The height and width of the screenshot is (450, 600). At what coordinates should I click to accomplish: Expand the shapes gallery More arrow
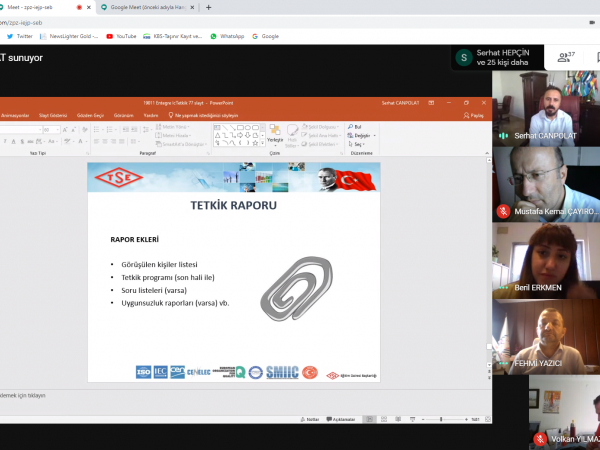click(x=262, y=143)
